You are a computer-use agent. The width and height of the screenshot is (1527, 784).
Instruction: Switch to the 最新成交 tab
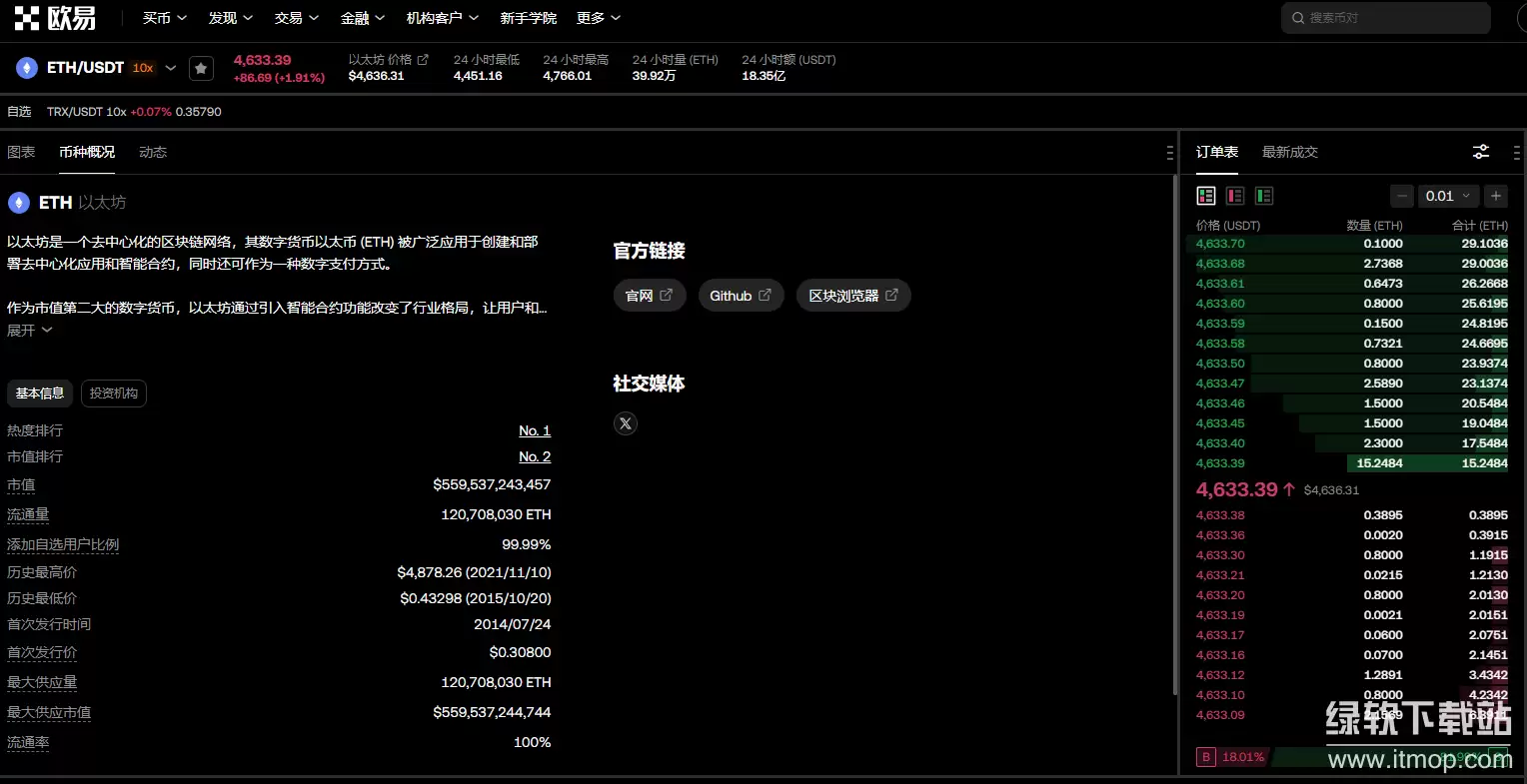click(x=1289, y=152)
